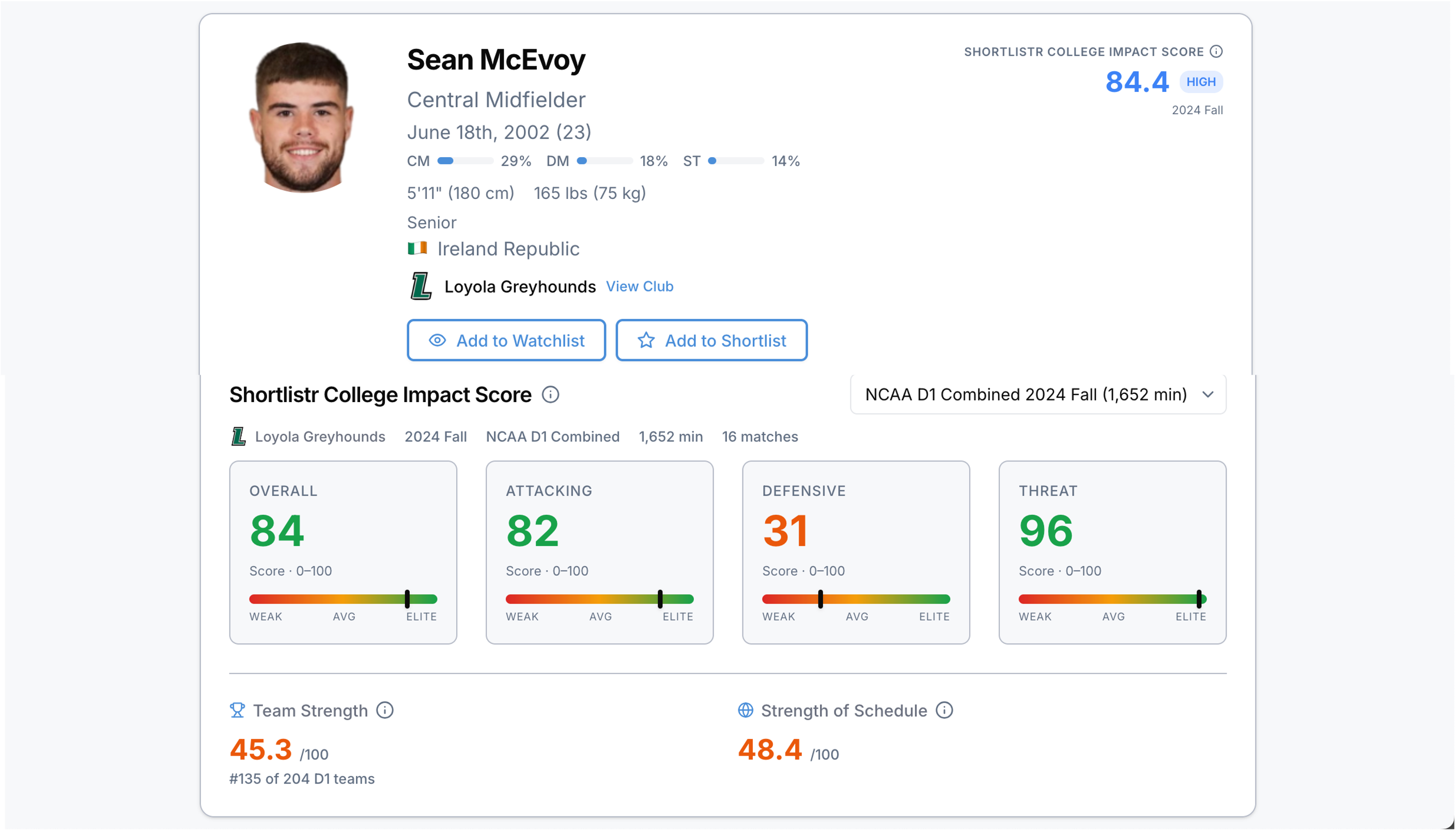Click the Ireland Republic nationality text
1456x831 pixels.
tap(508, 249)
